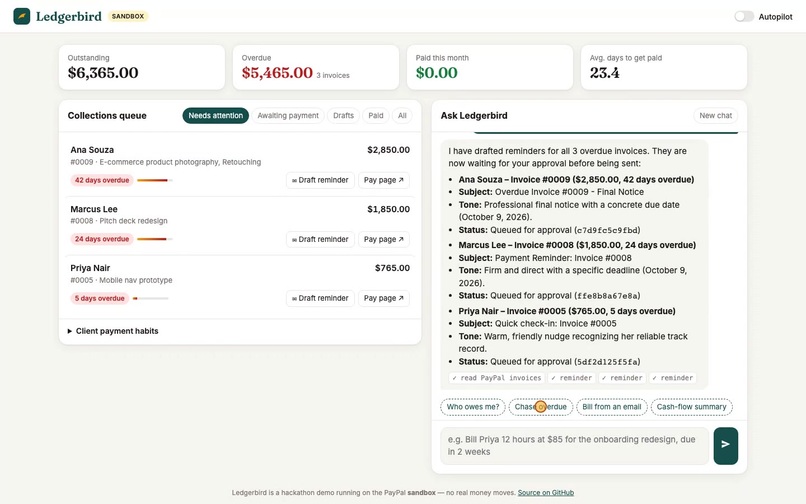Click the Marcus Lee client name in queue
The image size is (806, 504).
point(94,209)
